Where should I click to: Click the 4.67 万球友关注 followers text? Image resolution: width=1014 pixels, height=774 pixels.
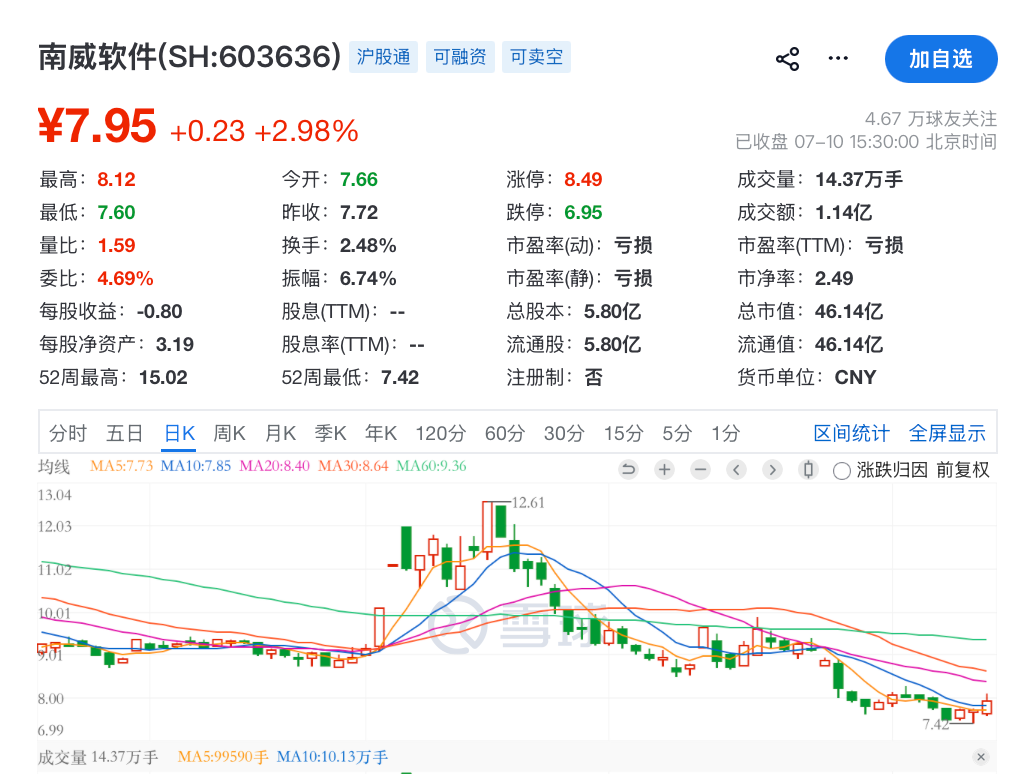931,118
